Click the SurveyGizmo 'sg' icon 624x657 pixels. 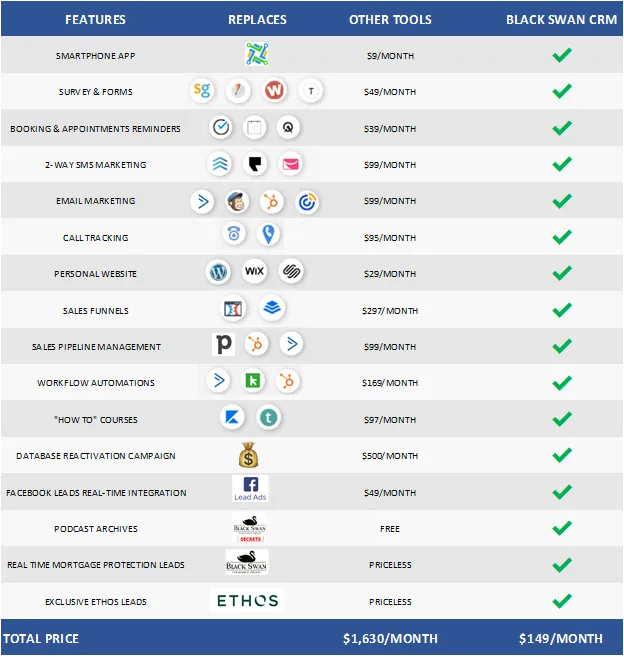click(202, 91)
